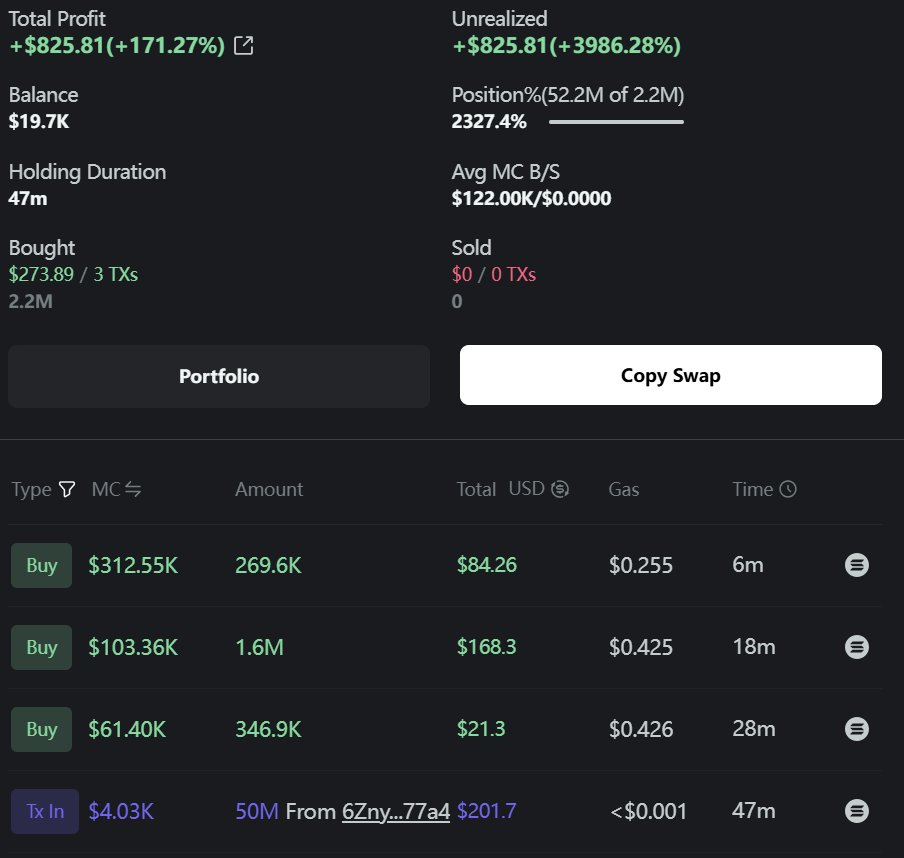Click the 269.6K amount cell
Viewport: 904px width, 858px height.
click(268, 566)
